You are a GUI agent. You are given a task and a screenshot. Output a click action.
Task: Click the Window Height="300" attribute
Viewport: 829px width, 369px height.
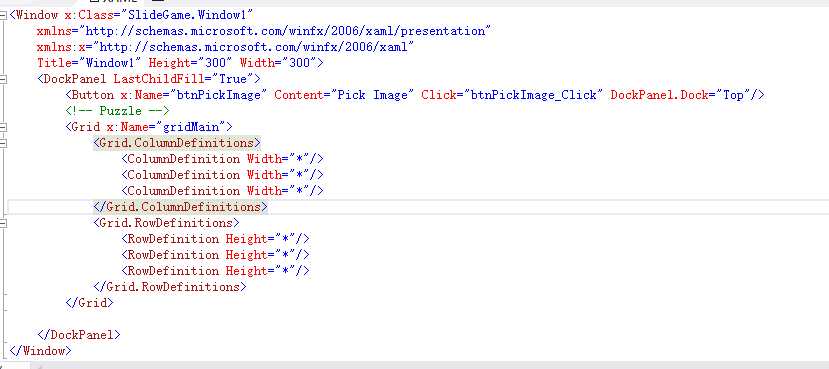tap(190, 63)
